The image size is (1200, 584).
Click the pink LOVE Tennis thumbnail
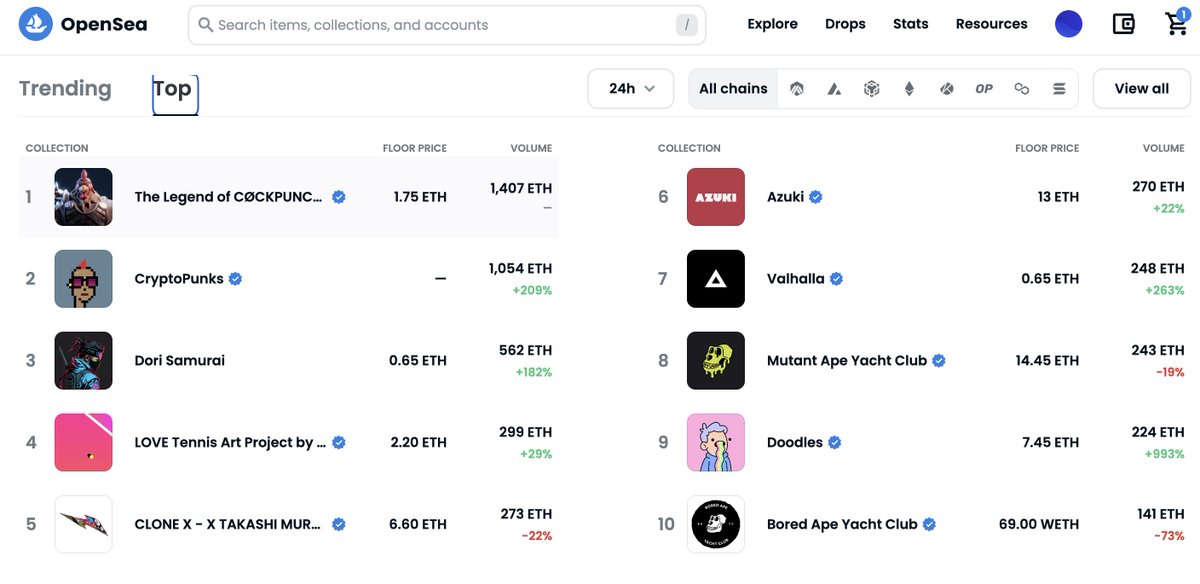click(84, 442)
